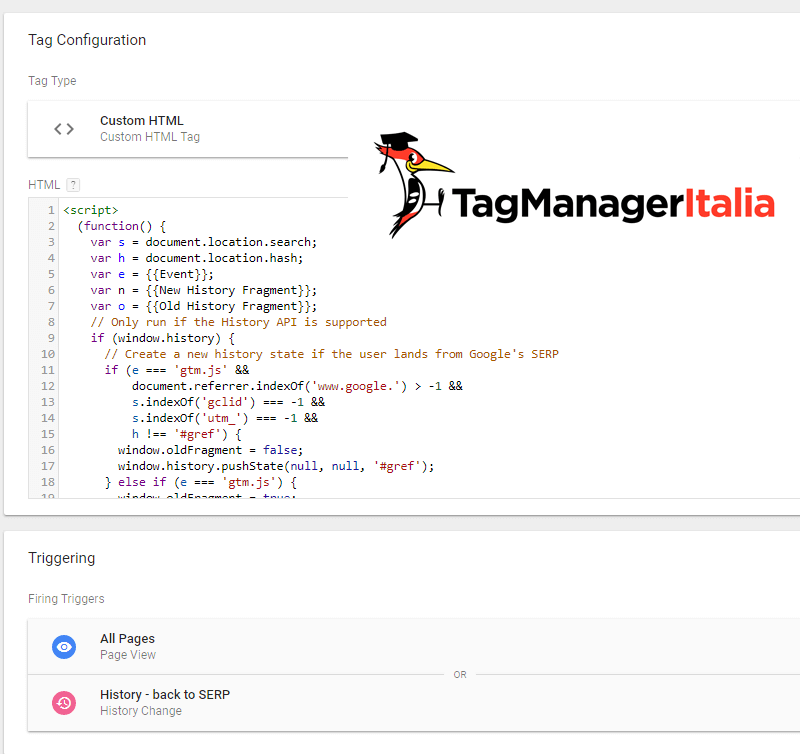Screen dimensions: 800x754
Task: Click the History API is supported comment
Action: (238, 322)
